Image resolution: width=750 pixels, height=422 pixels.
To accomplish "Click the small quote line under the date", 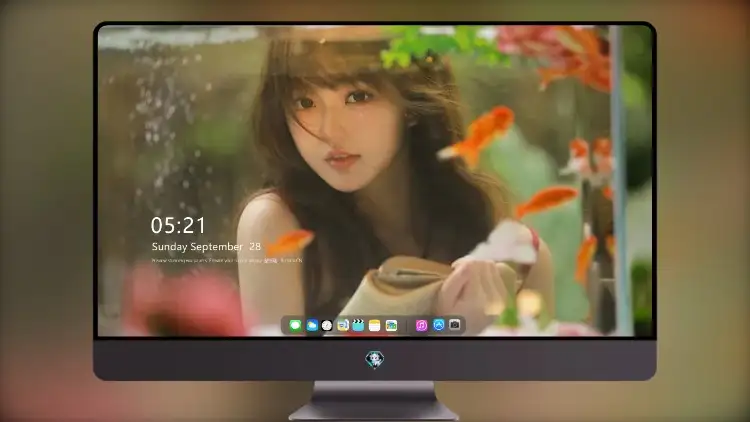I will click(227, 260).
